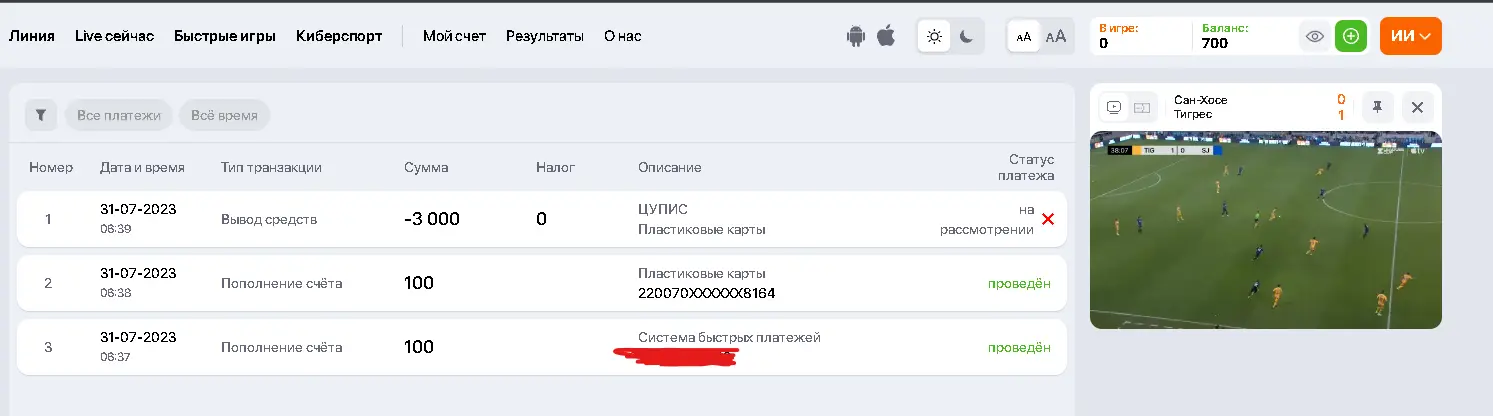Image resolution: width=1493 pixels, height=416 pixels.
Task: Open the Все платежи filter
Action: tap(119, 115)
